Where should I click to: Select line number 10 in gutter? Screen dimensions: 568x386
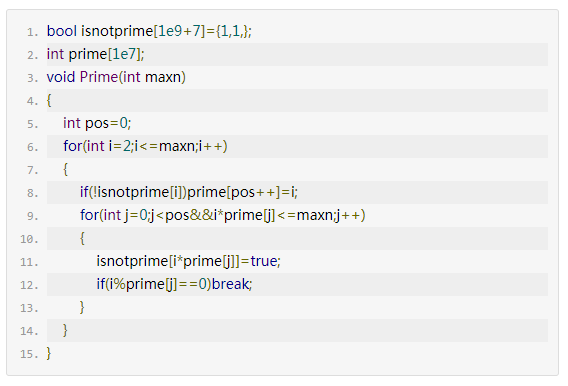[x=29, y=239]
